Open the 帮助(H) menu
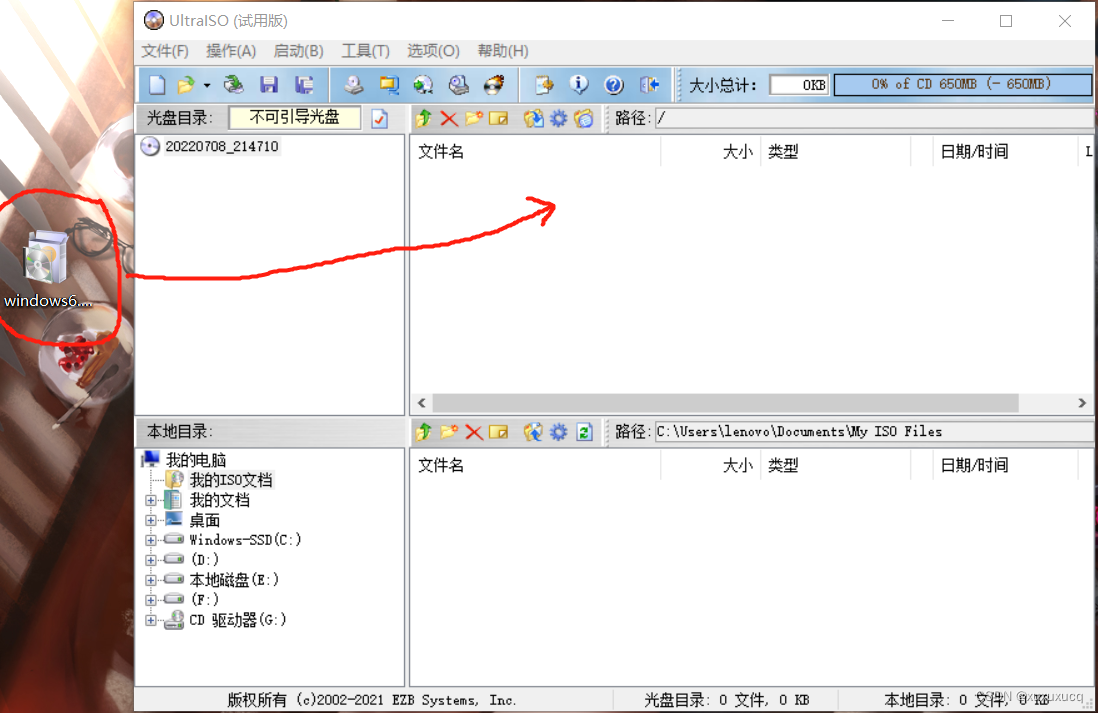Viewport: 1098px width, 713px height. [x=503, y=50]
